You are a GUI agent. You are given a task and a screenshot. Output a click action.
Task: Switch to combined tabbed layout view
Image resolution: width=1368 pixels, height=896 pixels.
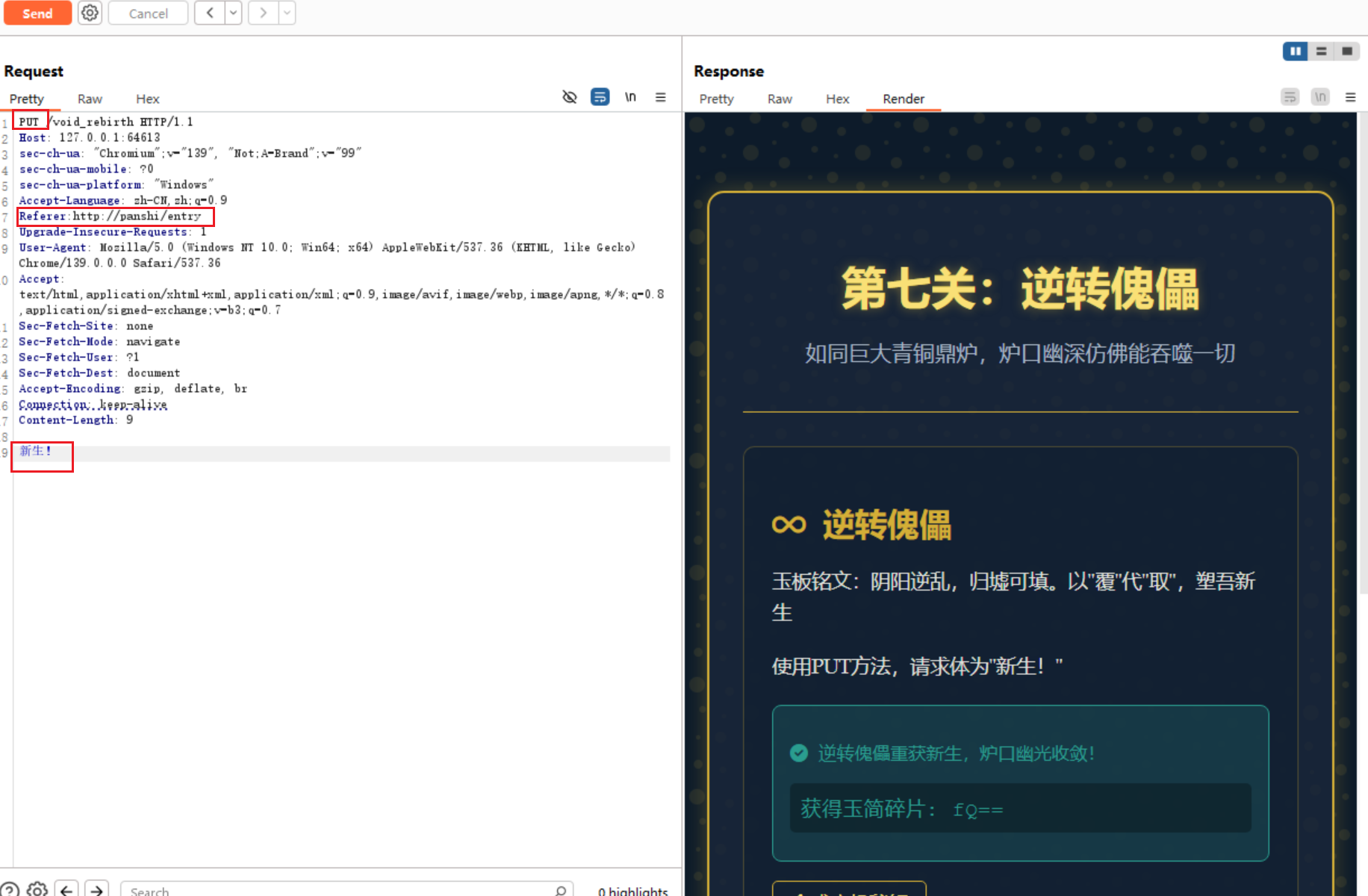coord(1347,51)
